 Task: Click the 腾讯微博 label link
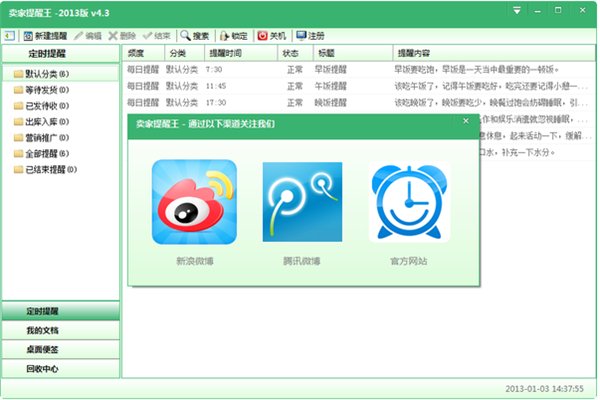[x=302, y=261]
